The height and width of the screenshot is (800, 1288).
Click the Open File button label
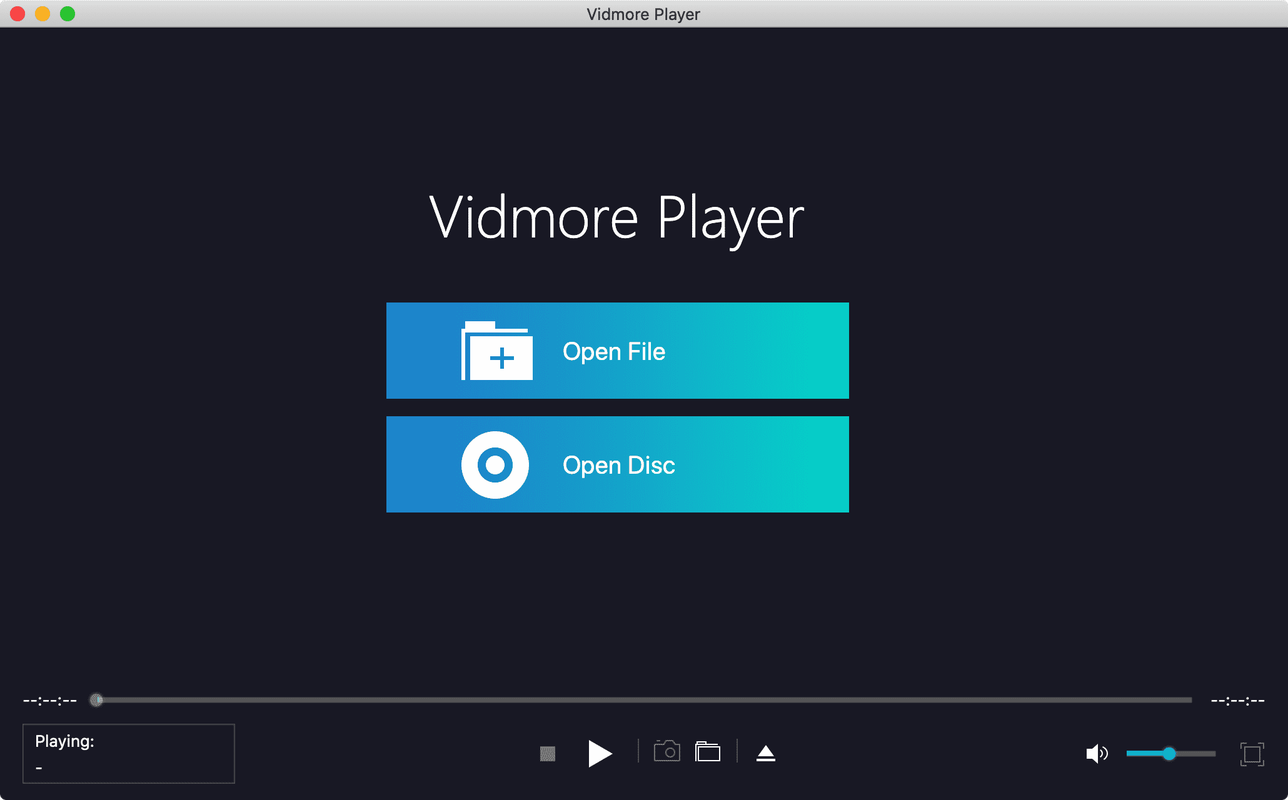[613, 352]
